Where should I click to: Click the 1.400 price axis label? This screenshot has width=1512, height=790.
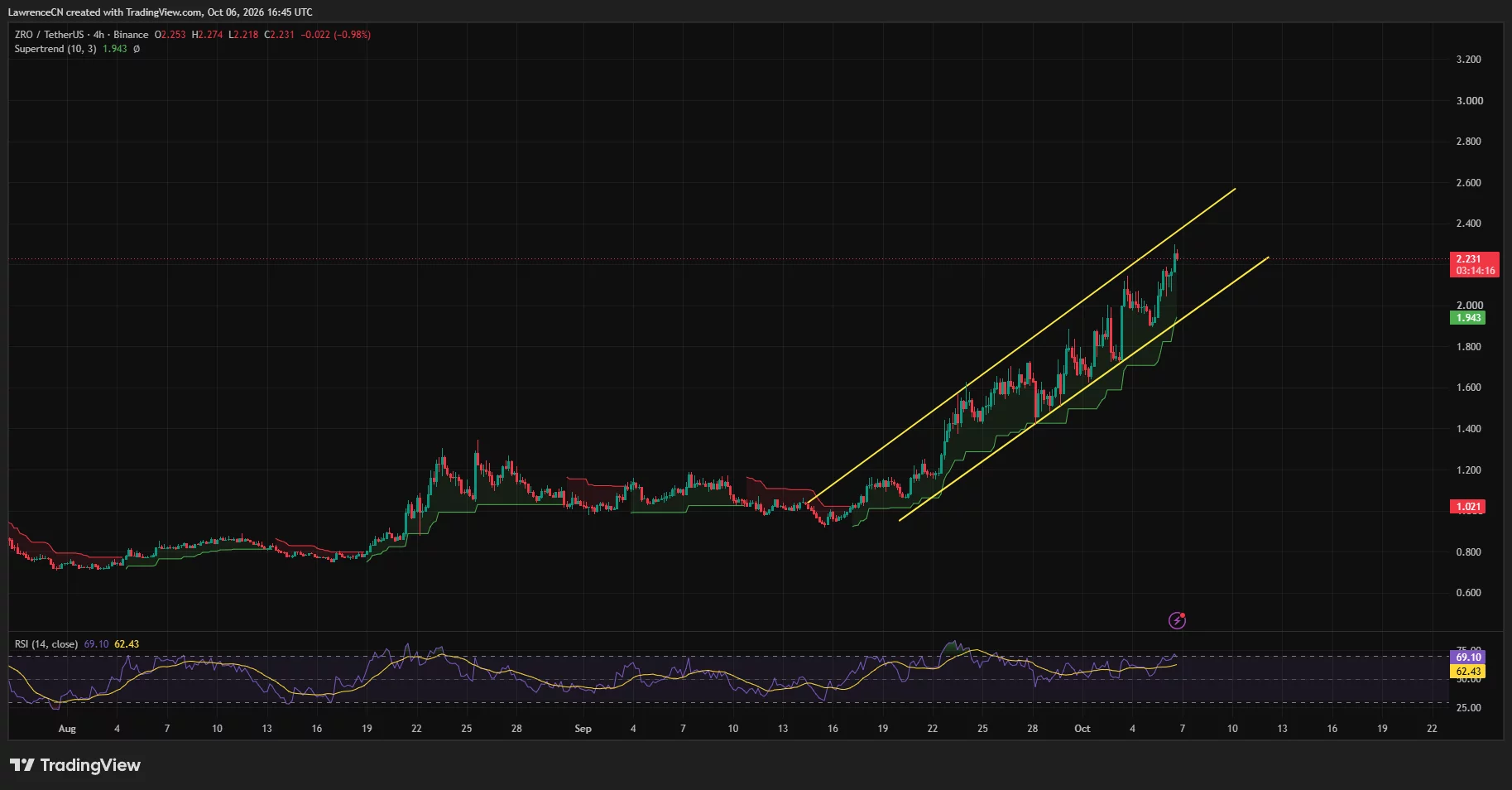[1469, 429]
